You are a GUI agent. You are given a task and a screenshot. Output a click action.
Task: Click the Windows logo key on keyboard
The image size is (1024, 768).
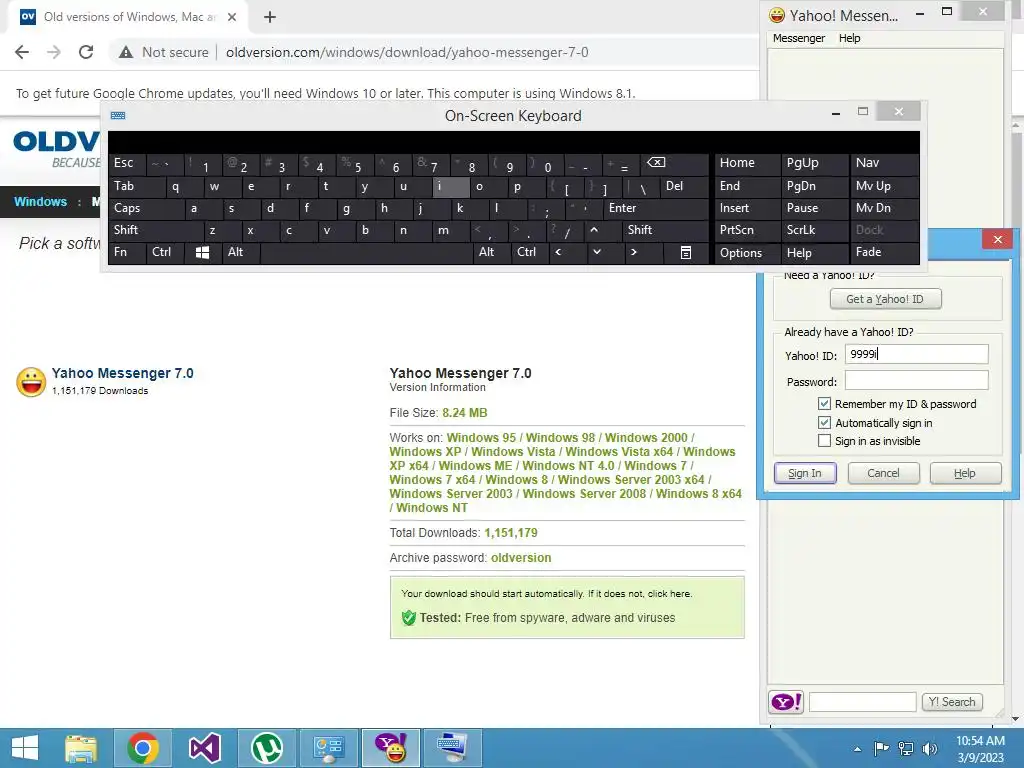coord(202,252)
